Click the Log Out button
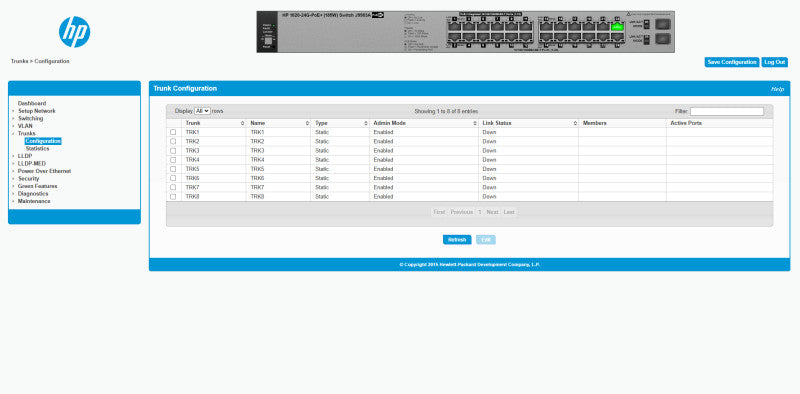The width and height of the screenshot is (800, 394). tap(774, 62)
